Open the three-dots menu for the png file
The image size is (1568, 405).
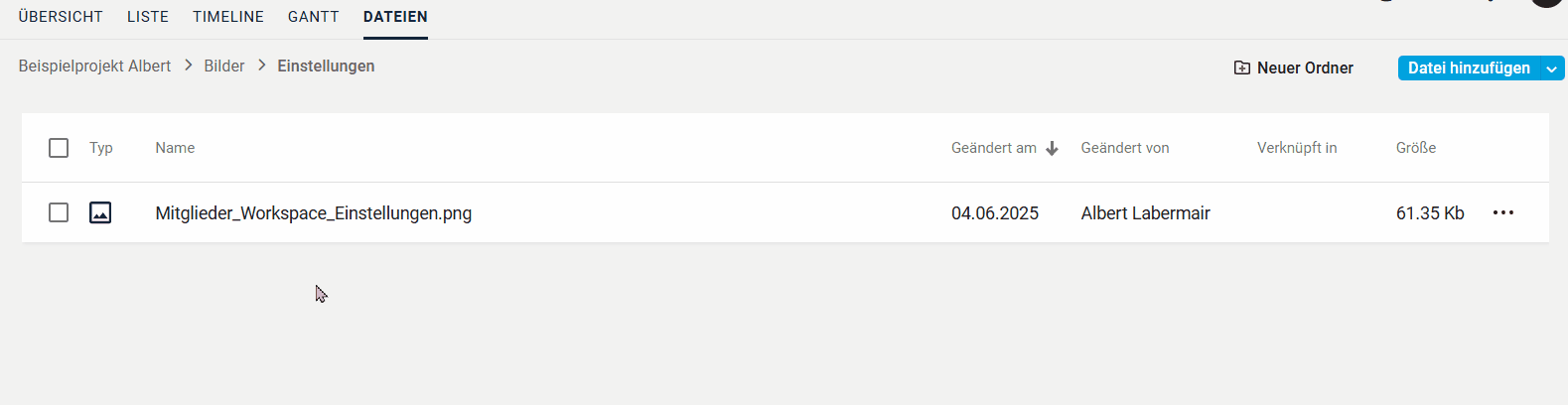(x=1503, y=212)
